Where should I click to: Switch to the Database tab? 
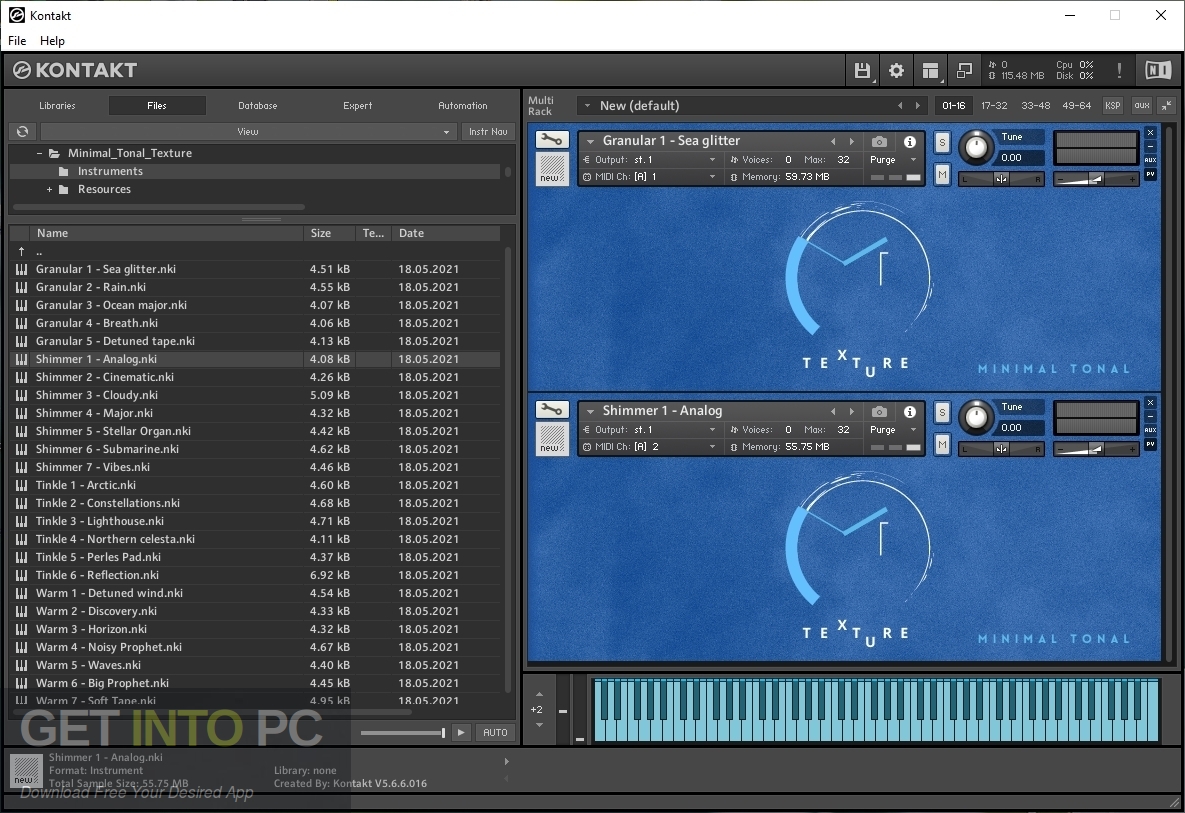click(x=258, y=106)
